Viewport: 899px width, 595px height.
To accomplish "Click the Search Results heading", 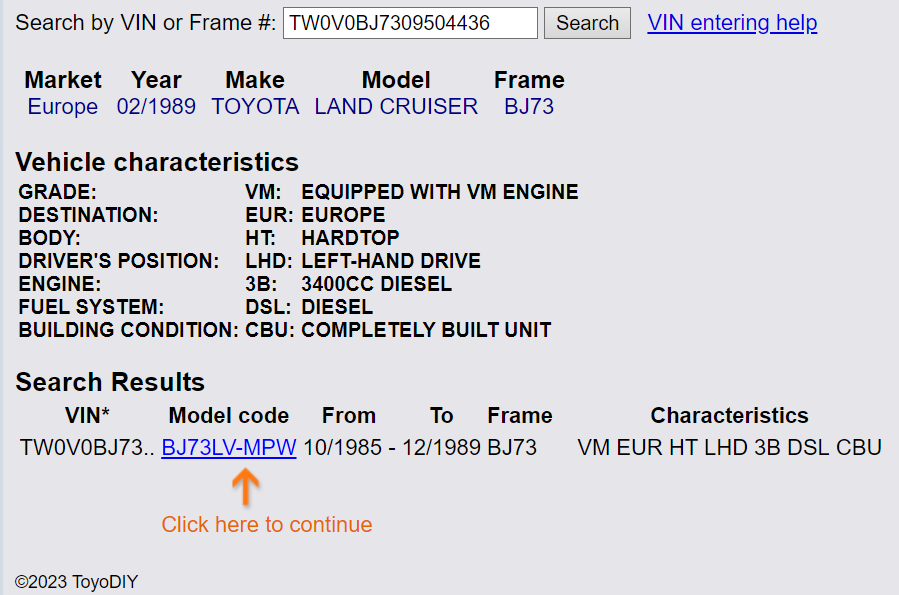I will point(110,382).
